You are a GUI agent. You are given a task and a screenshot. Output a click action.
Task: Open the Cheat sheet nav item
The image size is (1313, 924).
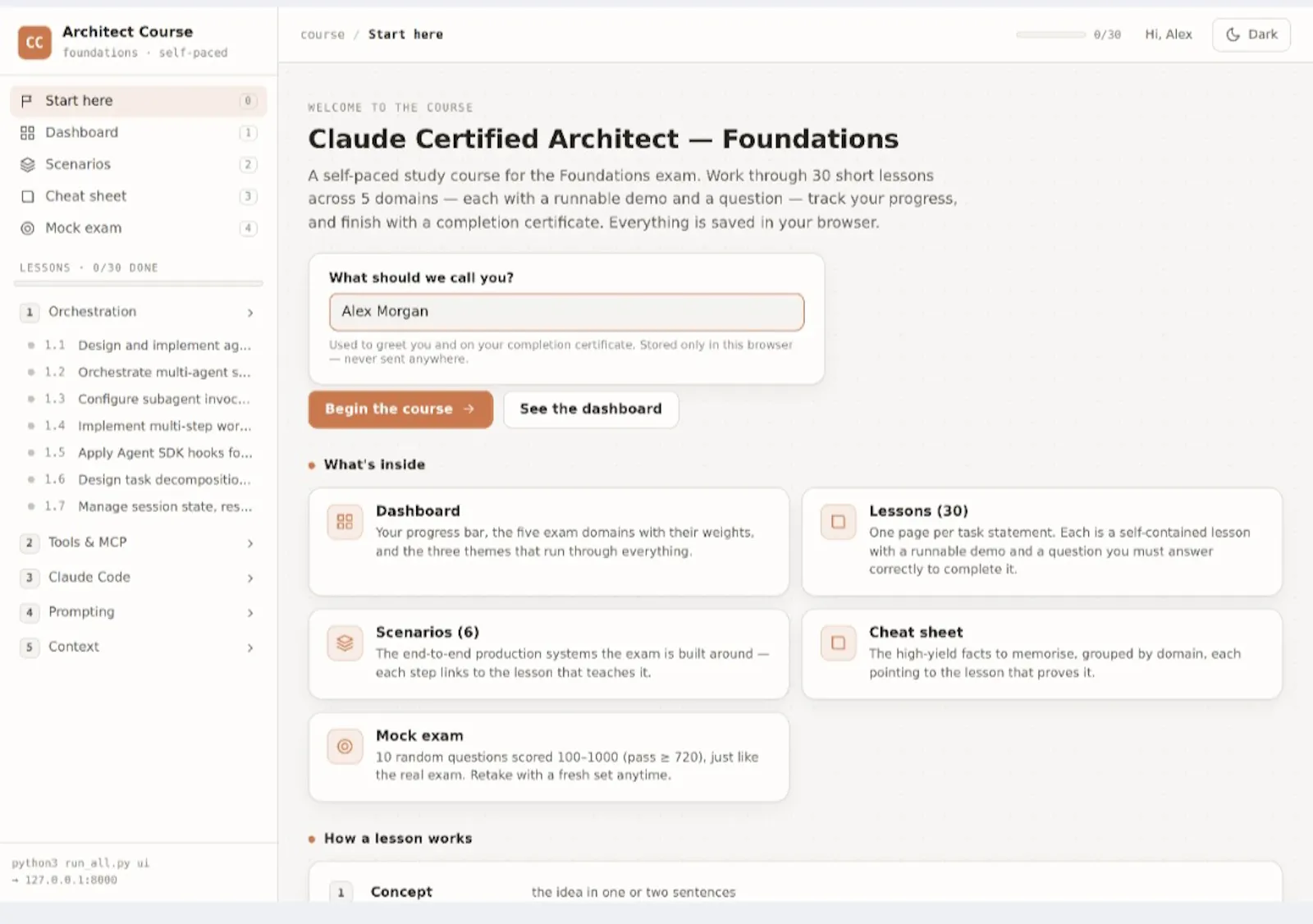[138, 196]
